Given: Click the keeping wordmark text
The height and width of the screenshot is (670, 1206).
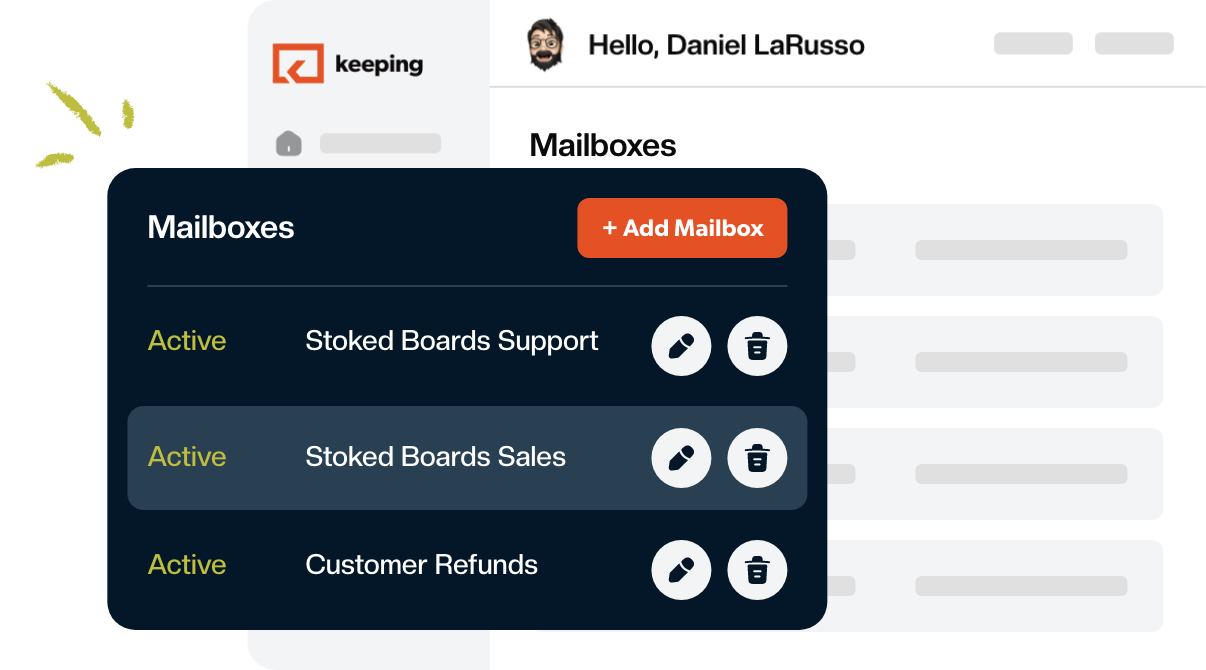Looking at the screenshot, I should [379, 65].
